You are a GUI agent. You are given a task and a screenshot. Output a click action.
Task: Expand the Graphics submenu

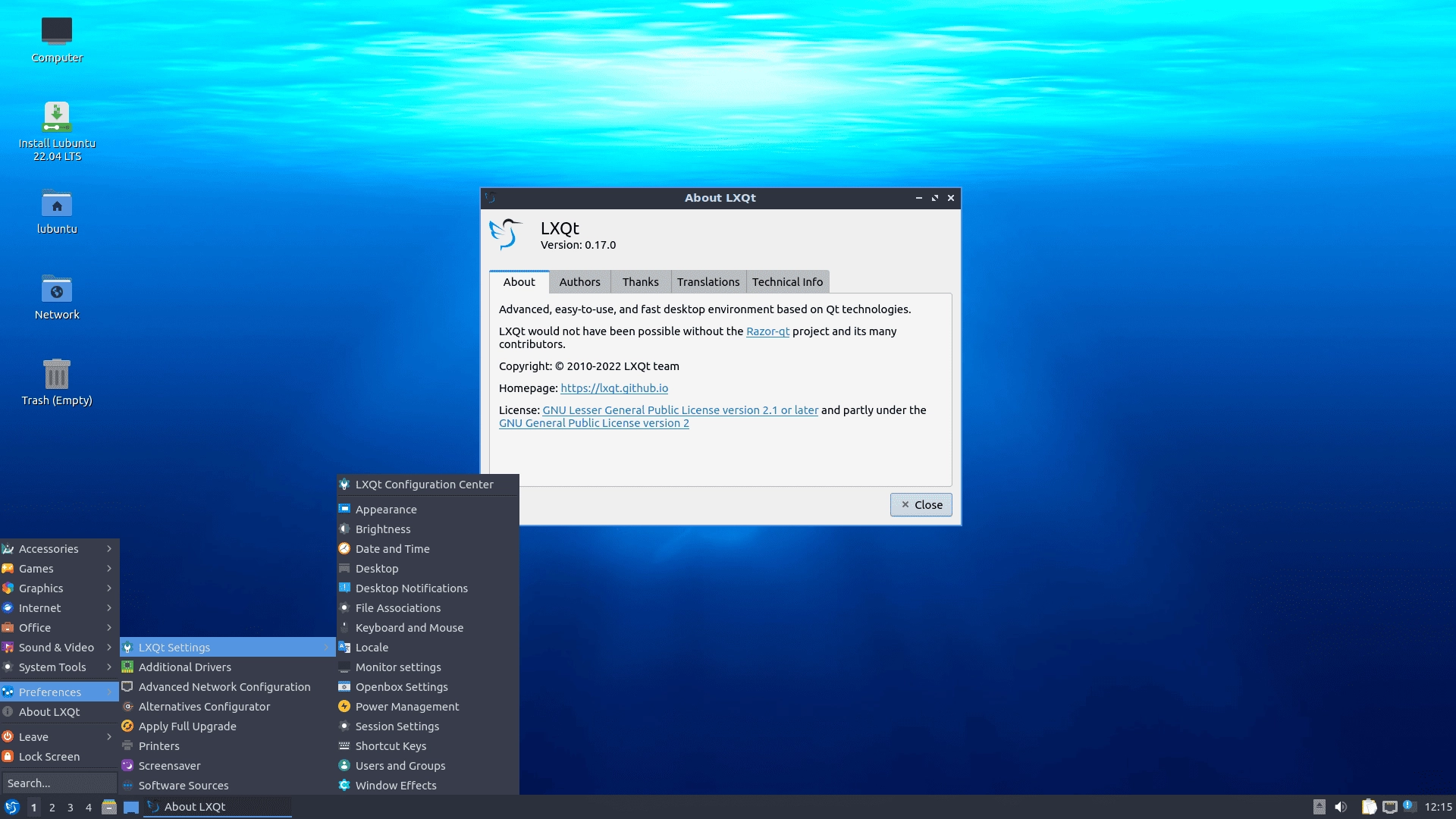pyautogui.click(x=59, y=588)
